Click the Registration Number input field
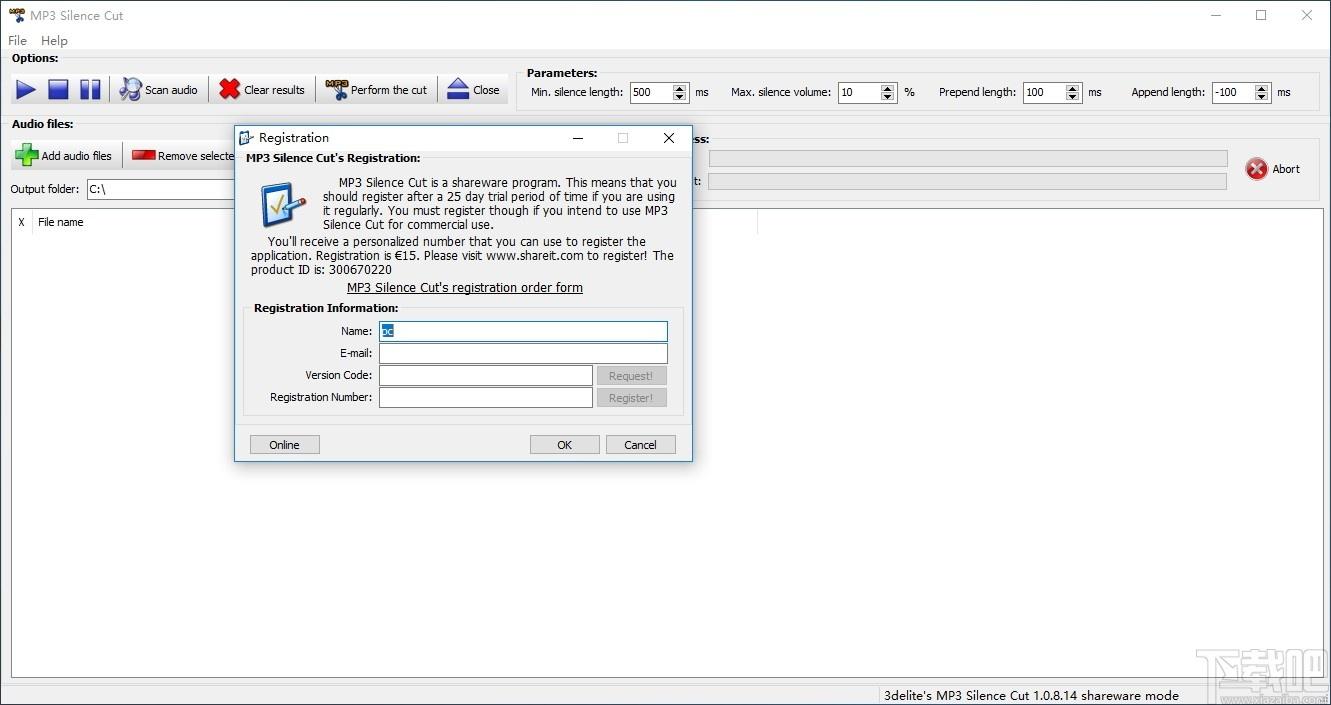 486,397
